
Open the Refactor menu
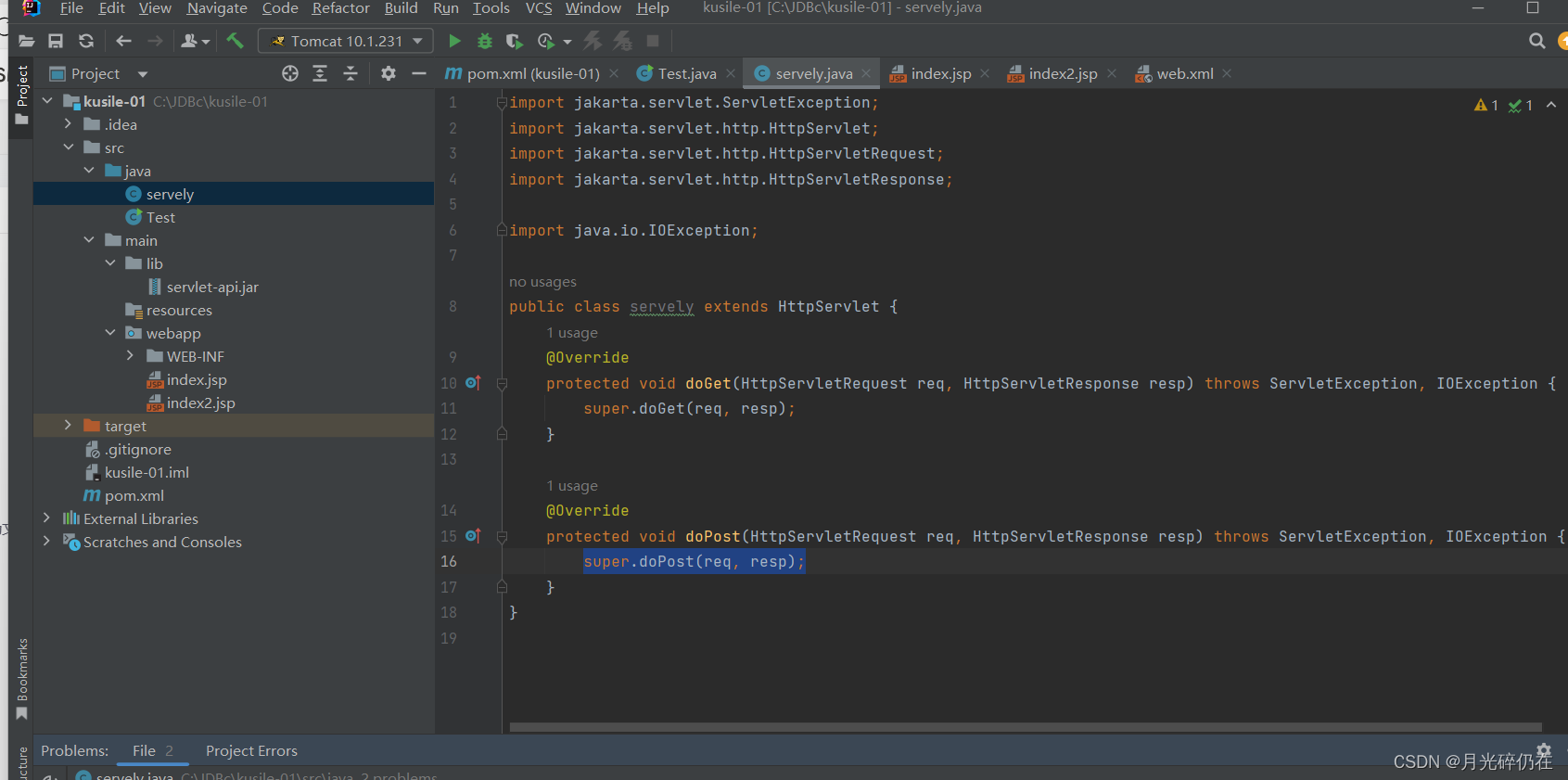pyautogui.click(x=340, y=8)
